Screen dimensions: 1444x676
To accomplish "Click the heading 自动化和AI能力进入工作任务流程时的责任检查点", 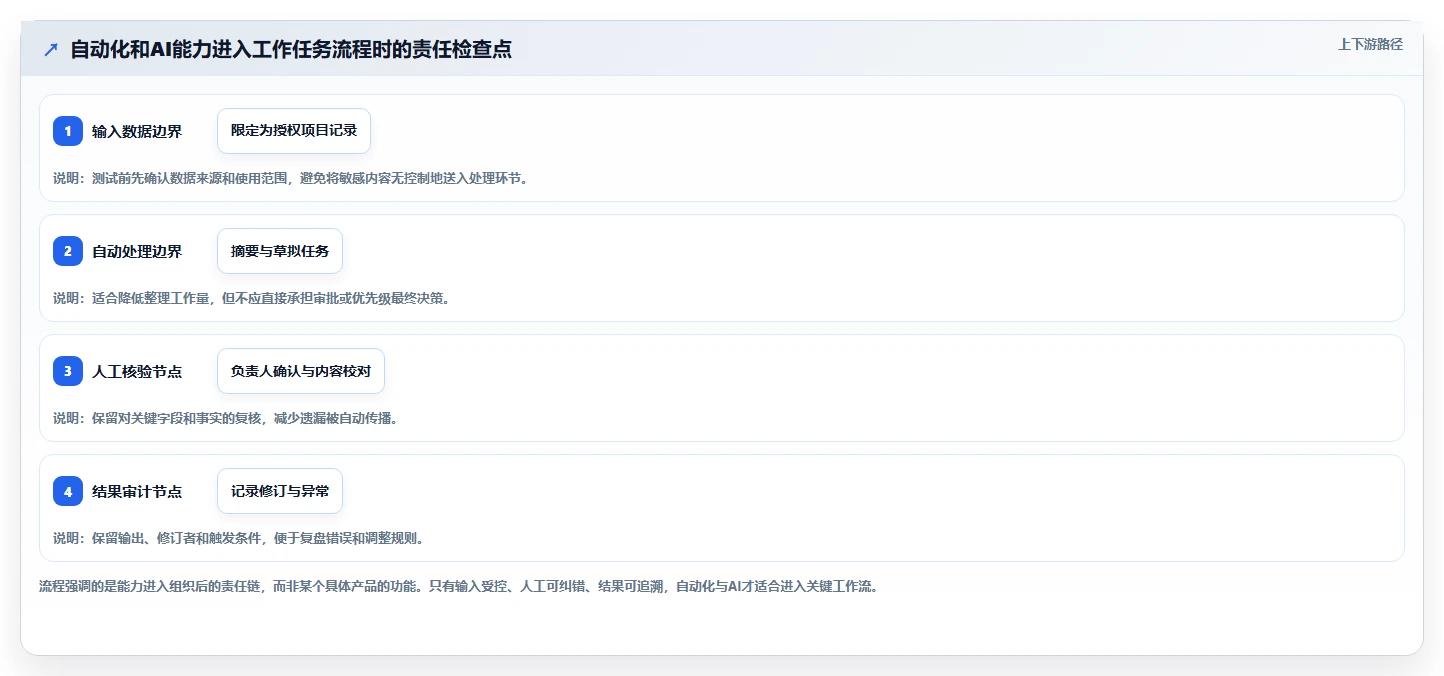I will (291, 50).
